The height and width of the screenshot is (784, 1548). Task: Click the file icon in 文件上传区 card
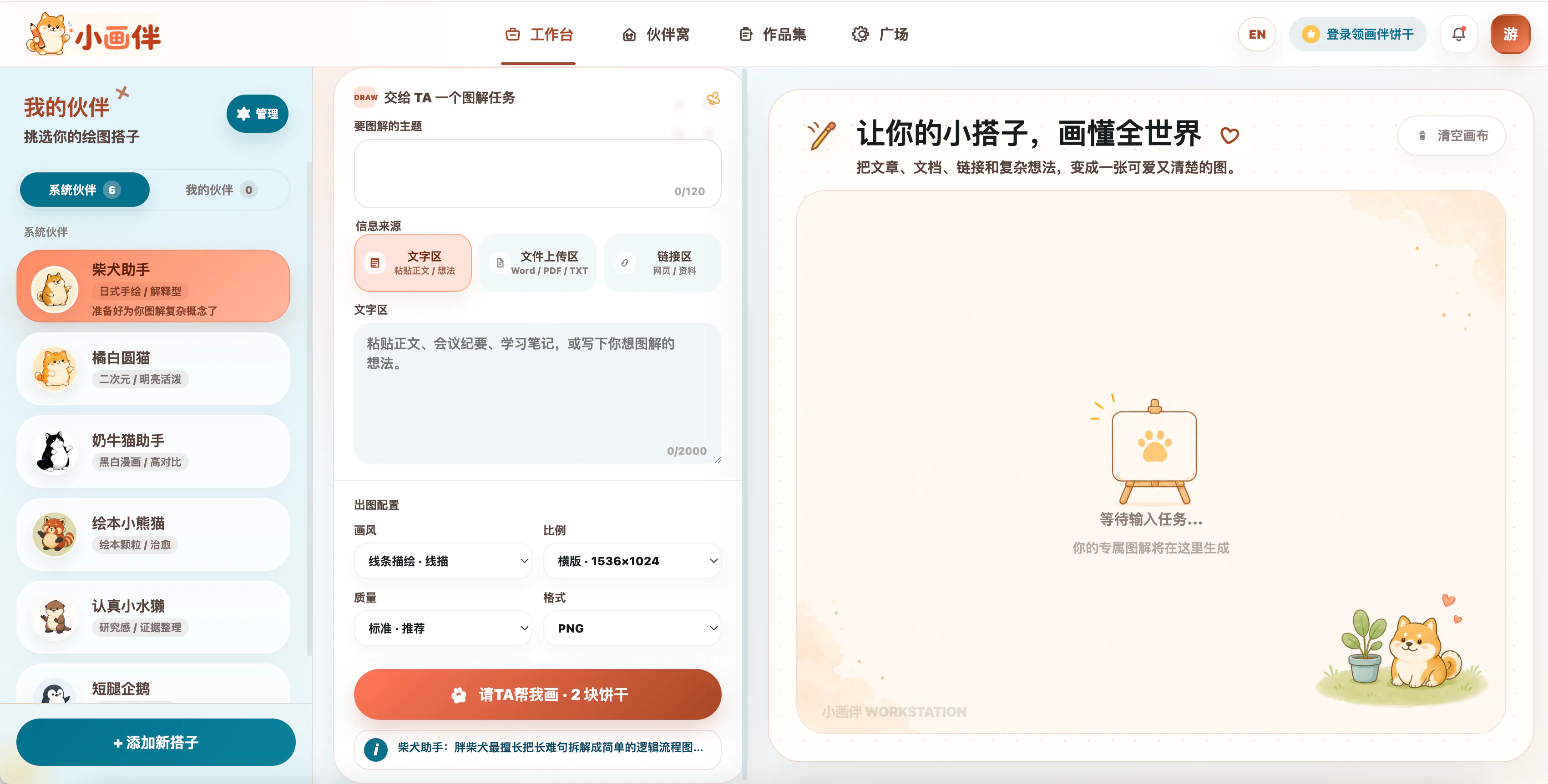tap(500, 262)
